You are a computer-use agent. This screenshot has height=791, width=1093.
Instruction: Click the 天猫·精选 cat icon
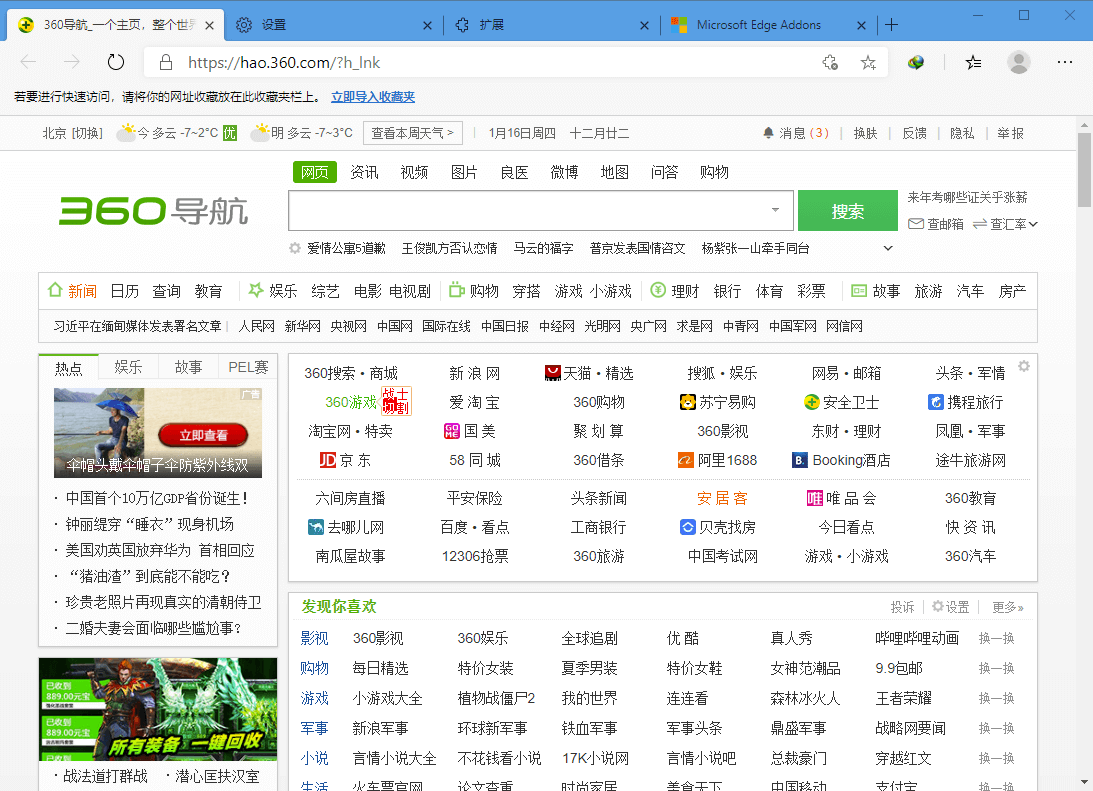pos(552,372)
